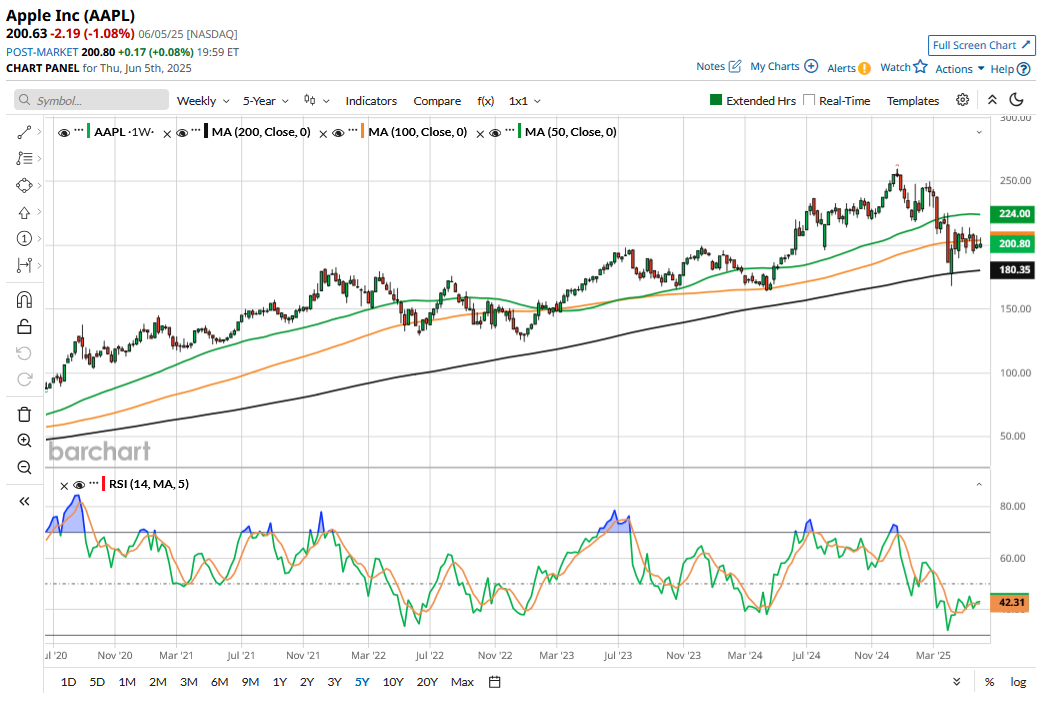Zoom out using the magnifier minus icon
Viewport: 1045px width, 705px height.
pos(25,467)
